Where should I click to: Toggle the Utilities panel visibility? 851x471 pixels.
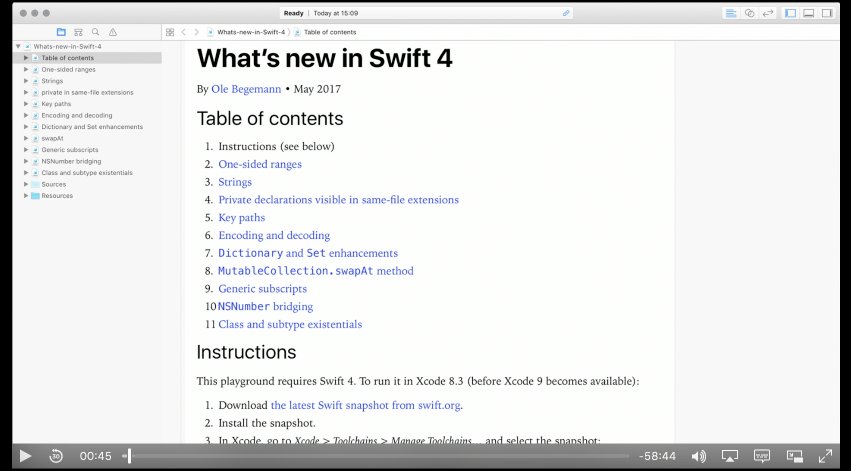pyautogui.click(x=827, y=13)
